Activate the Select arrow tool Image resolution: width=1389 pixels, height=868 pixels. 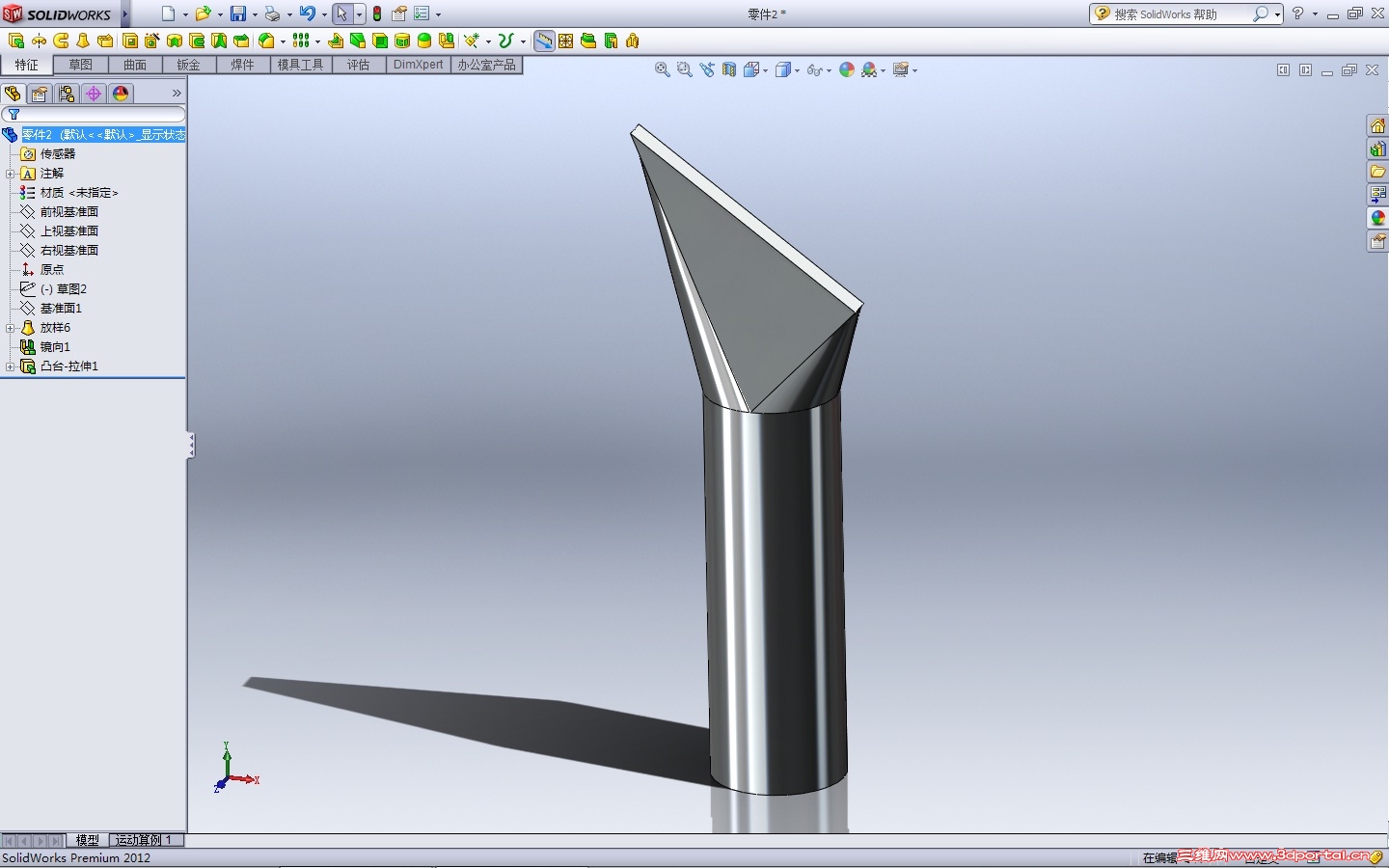341,14
